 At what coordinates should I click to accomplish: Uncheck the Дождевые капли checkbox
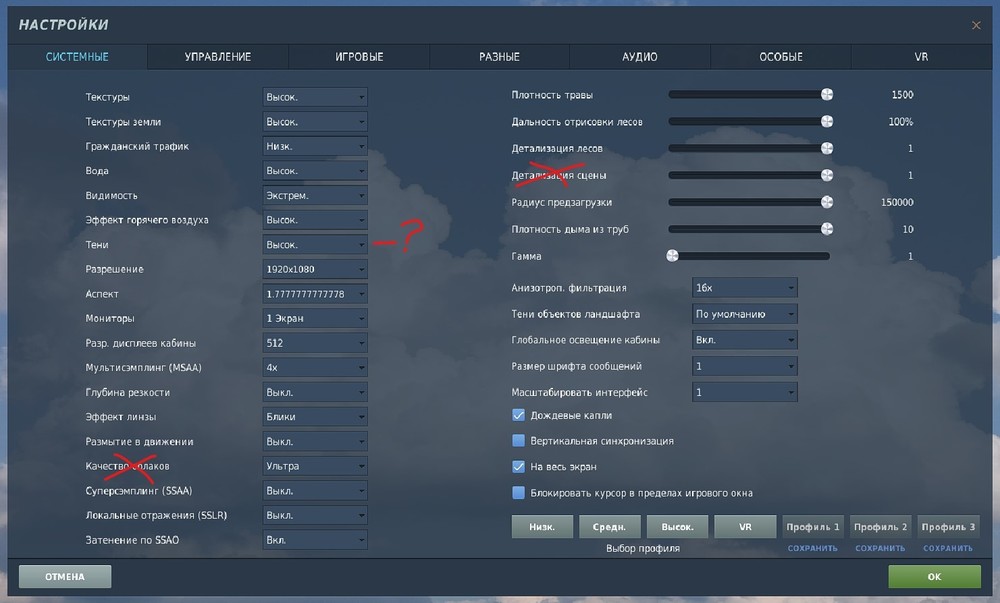click(518, 415)
